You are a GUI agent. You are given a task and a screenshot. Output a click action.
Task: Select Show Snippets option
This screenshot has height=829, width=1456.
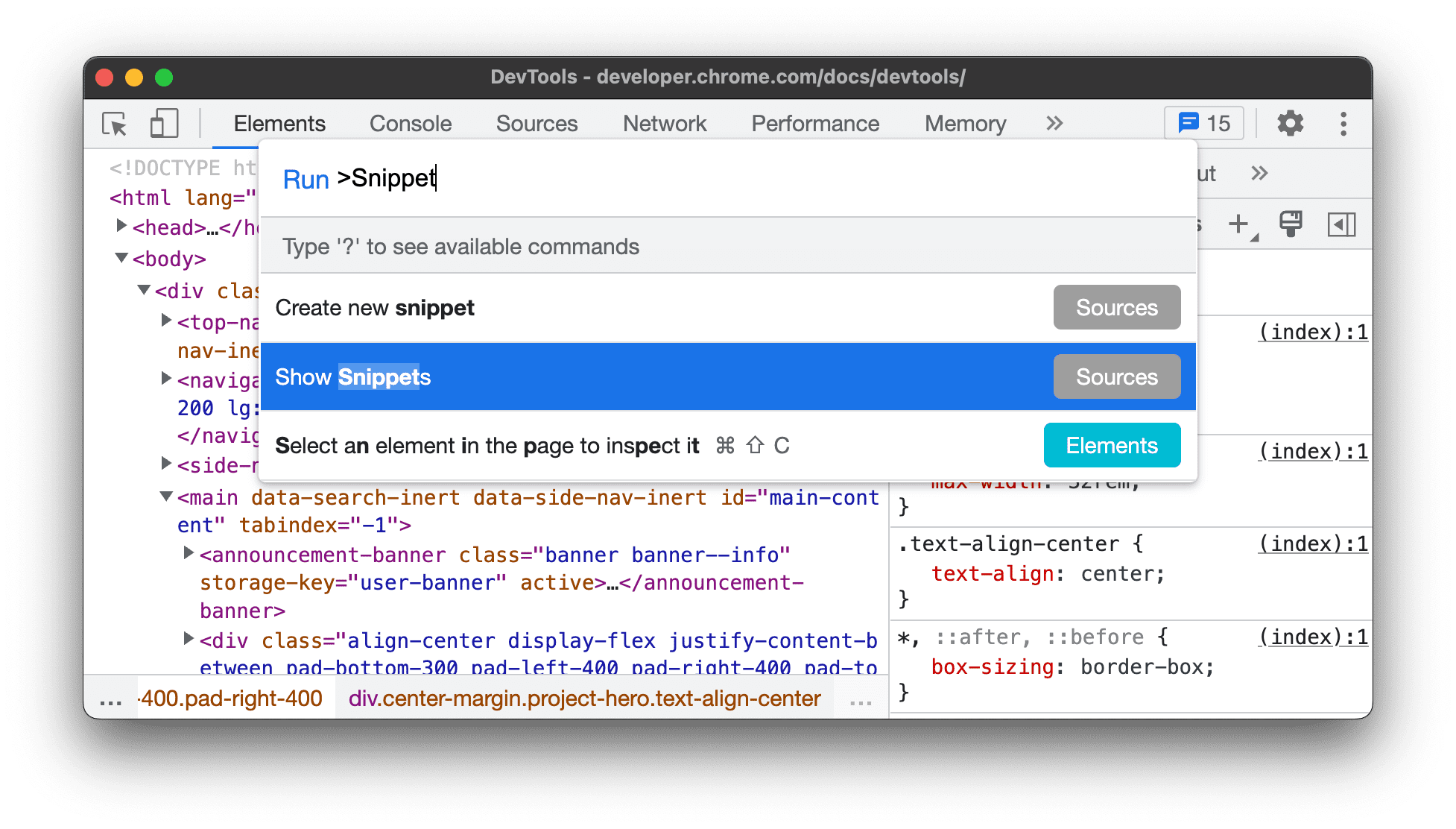point(353,377)
